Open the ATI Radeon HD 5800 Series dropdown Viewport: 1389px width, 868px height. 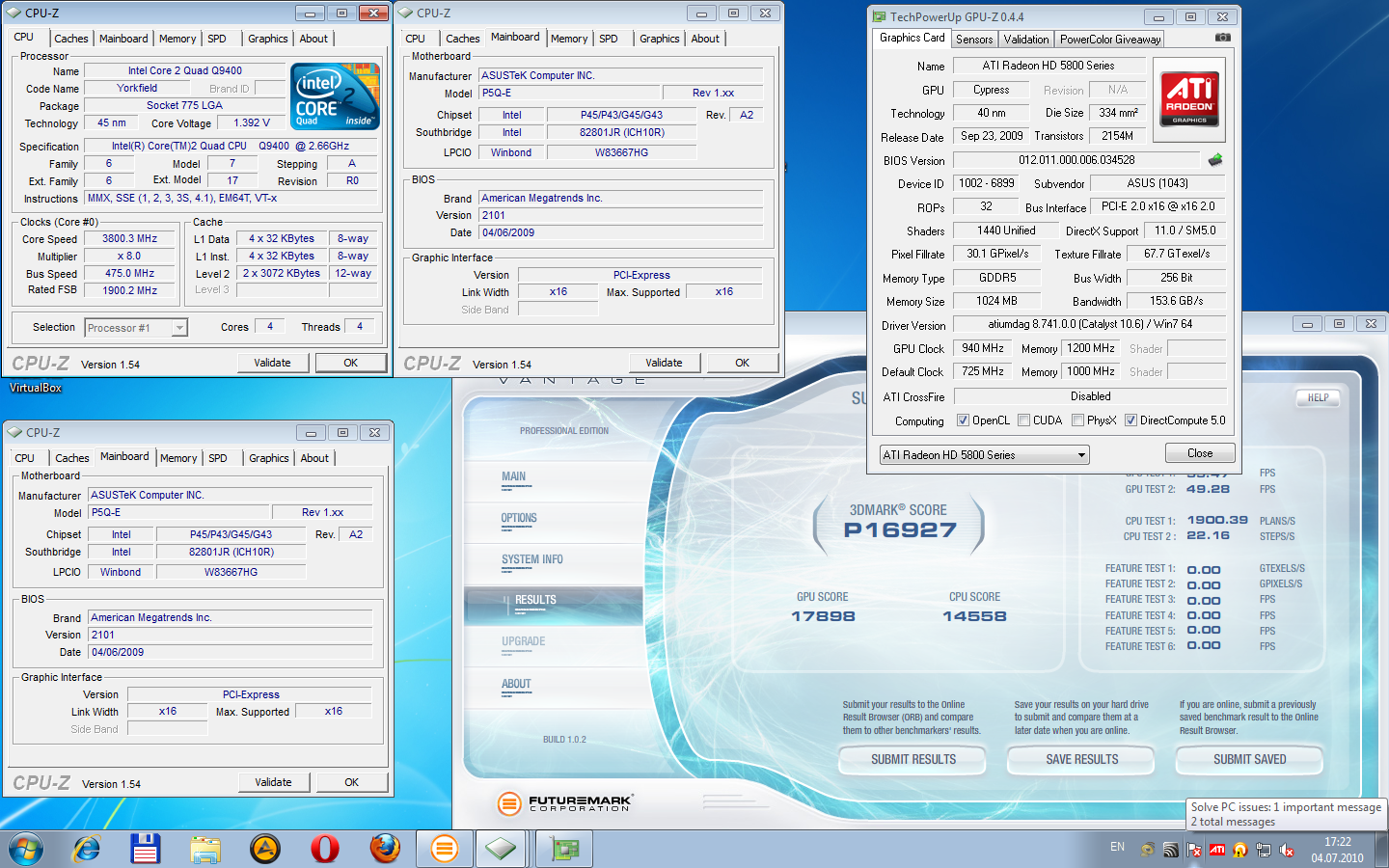pyautogui.click(x=984, y=455)
